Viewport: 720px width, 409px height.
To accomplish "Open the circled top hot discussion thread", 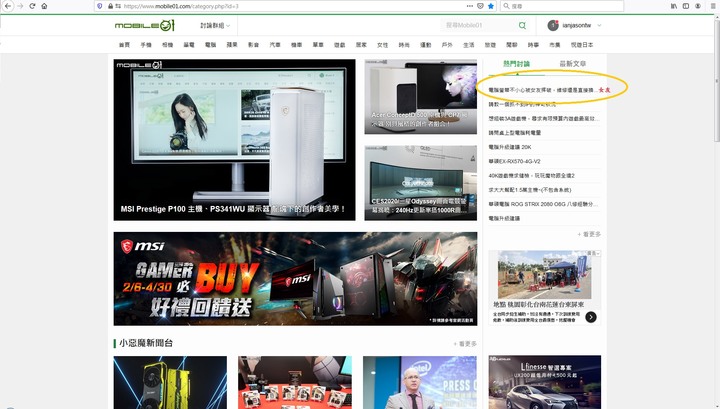I will pos(543,90).
